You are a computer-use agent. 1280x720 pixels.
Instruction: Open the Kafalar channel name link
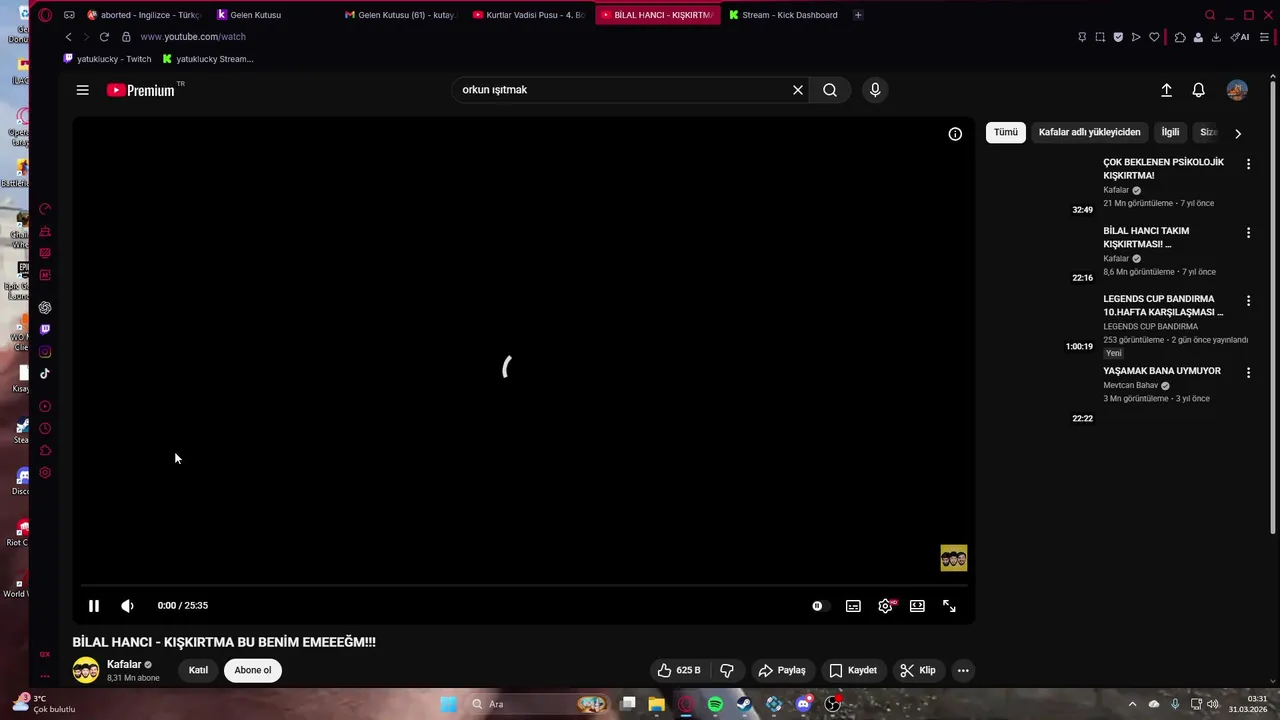tap(124, 665)
